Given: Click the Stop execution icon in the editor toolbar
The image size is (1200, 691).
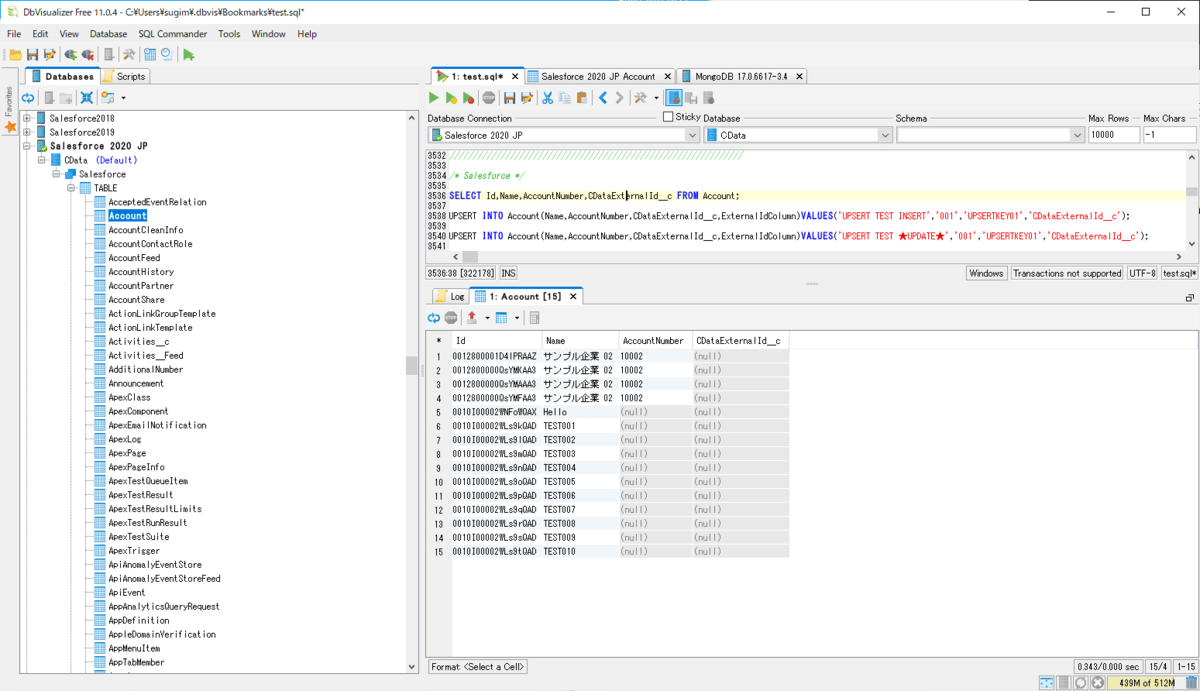Looking at the screenshot, I should click(x=488, y=98).
